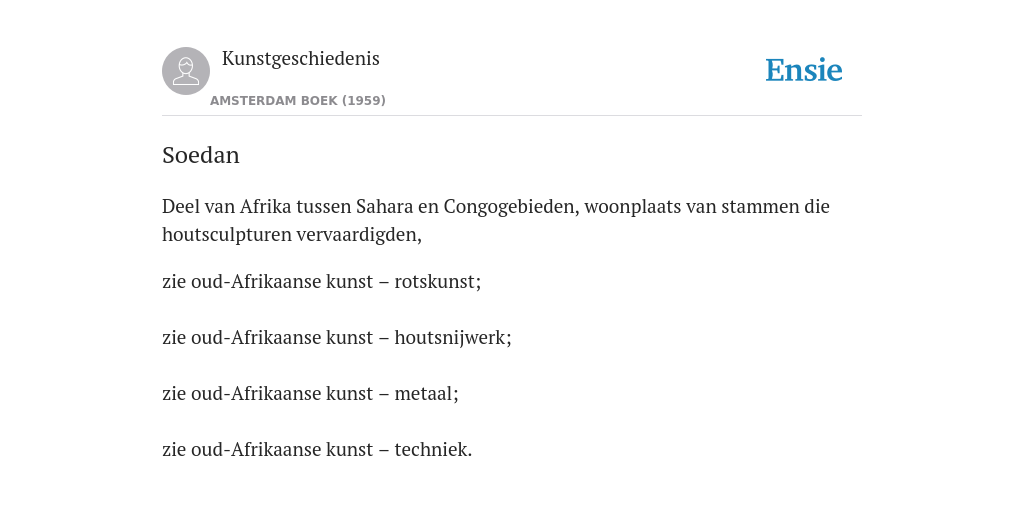
Task: Open the Ensie logo link
Action: 803,70
